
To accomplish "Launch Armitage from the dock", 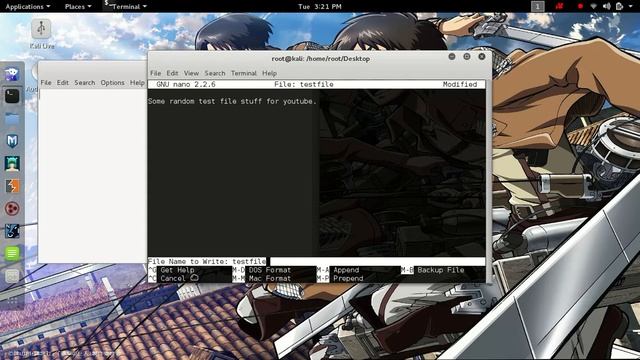I will pyautogui.click(x=12, y=164).
